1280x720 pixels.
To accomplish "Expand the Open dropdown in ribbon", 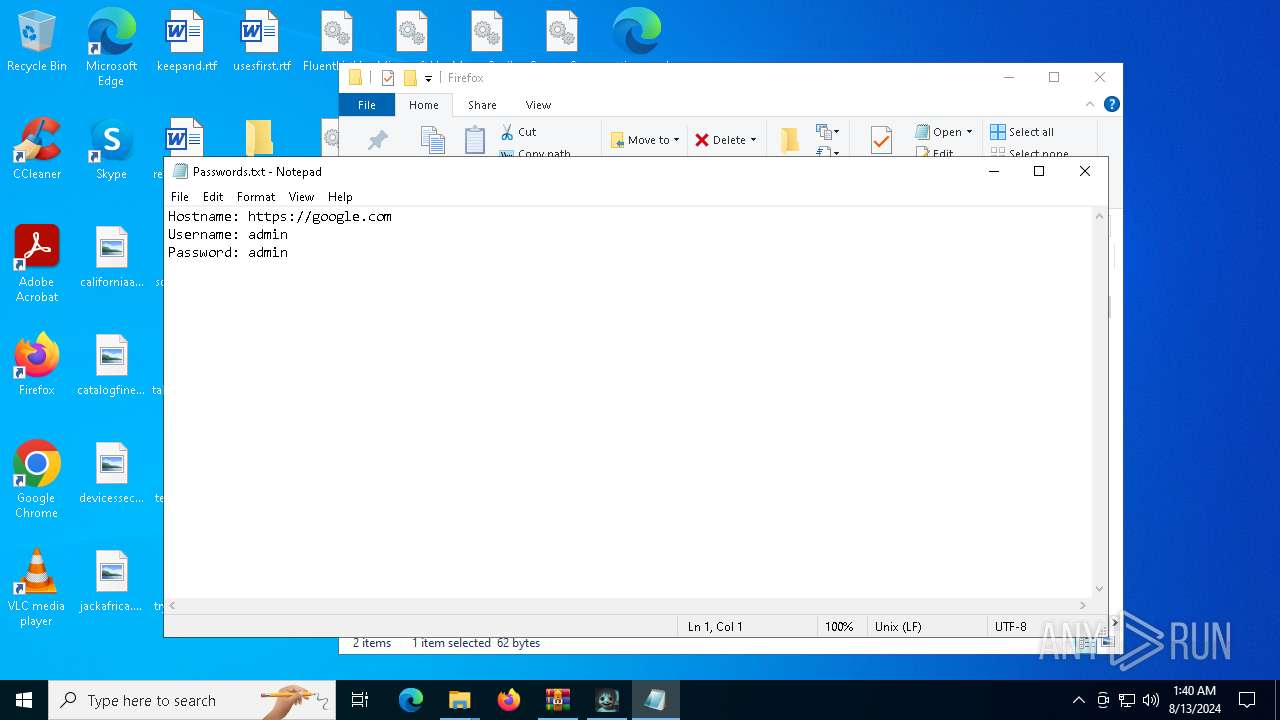I will pos(969,132).
